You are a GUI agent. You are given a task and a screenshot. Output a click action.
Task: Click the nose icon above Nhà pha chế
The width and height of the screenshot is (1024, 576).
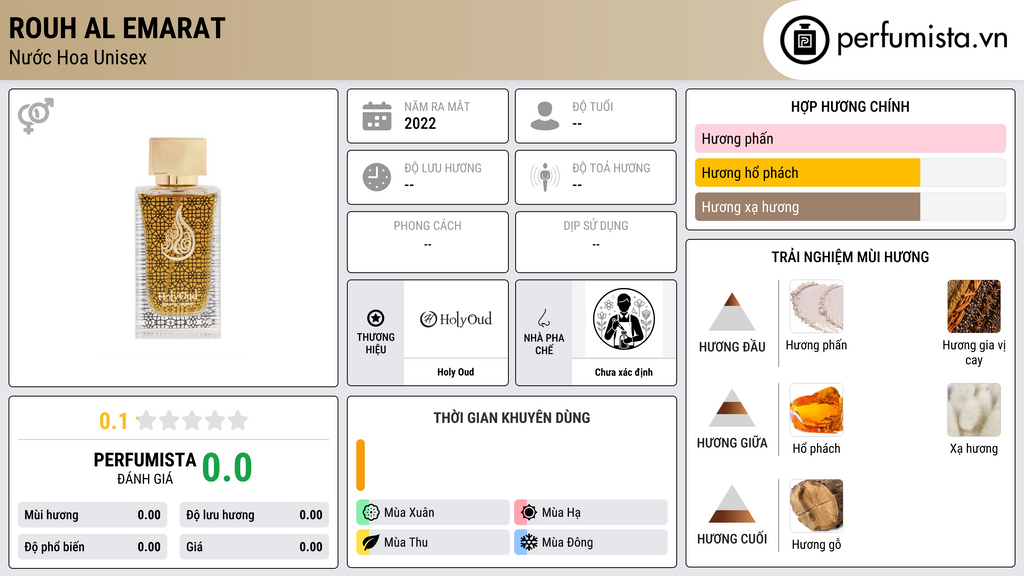point(543,318)
